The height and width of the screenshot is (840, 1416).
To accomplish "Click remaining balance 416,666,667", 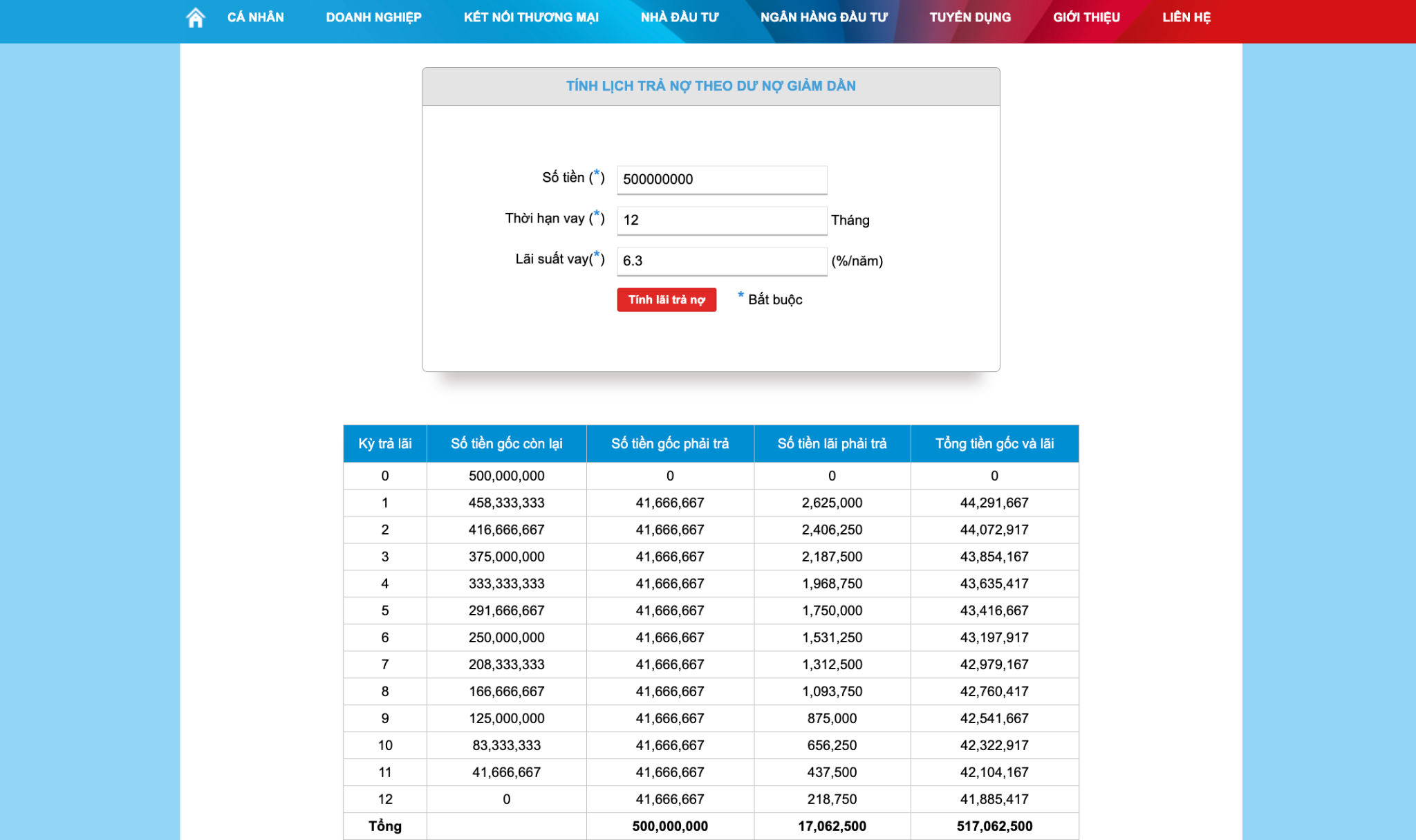I will (507, 530).
